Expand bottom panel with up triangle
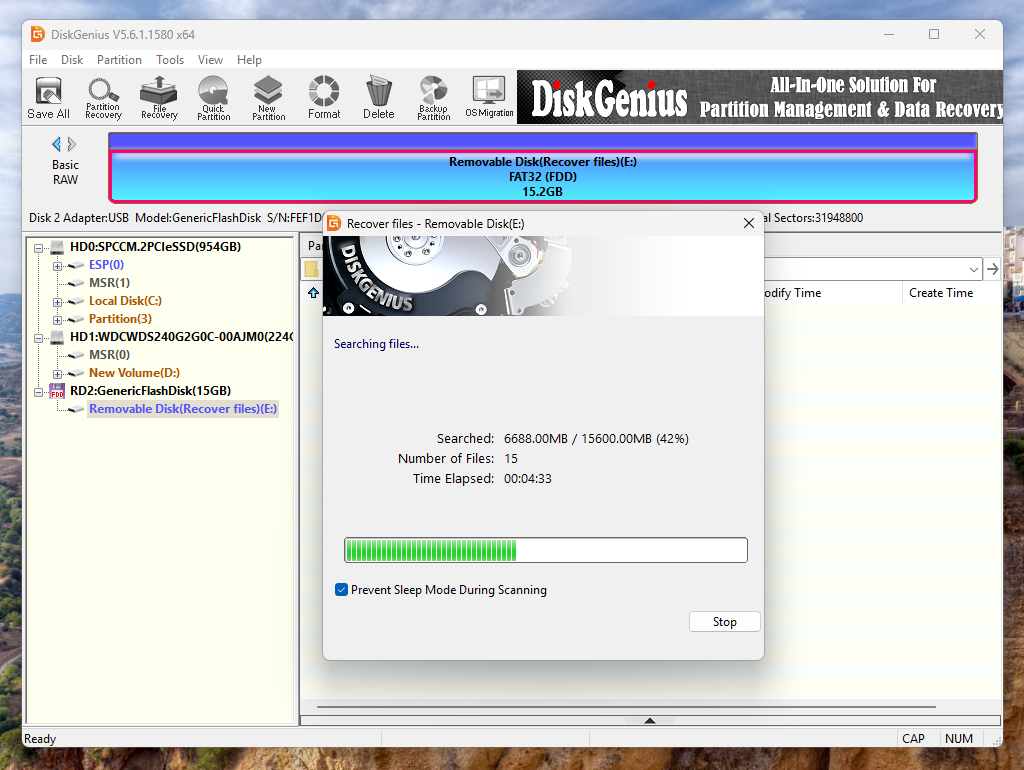 tap(650, 720)
